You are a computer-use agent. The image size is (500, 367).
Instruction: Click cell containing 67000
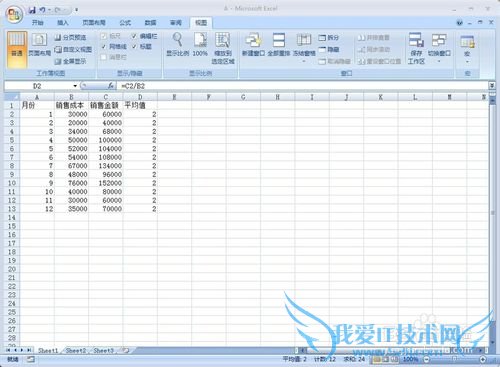pos(71,166)
